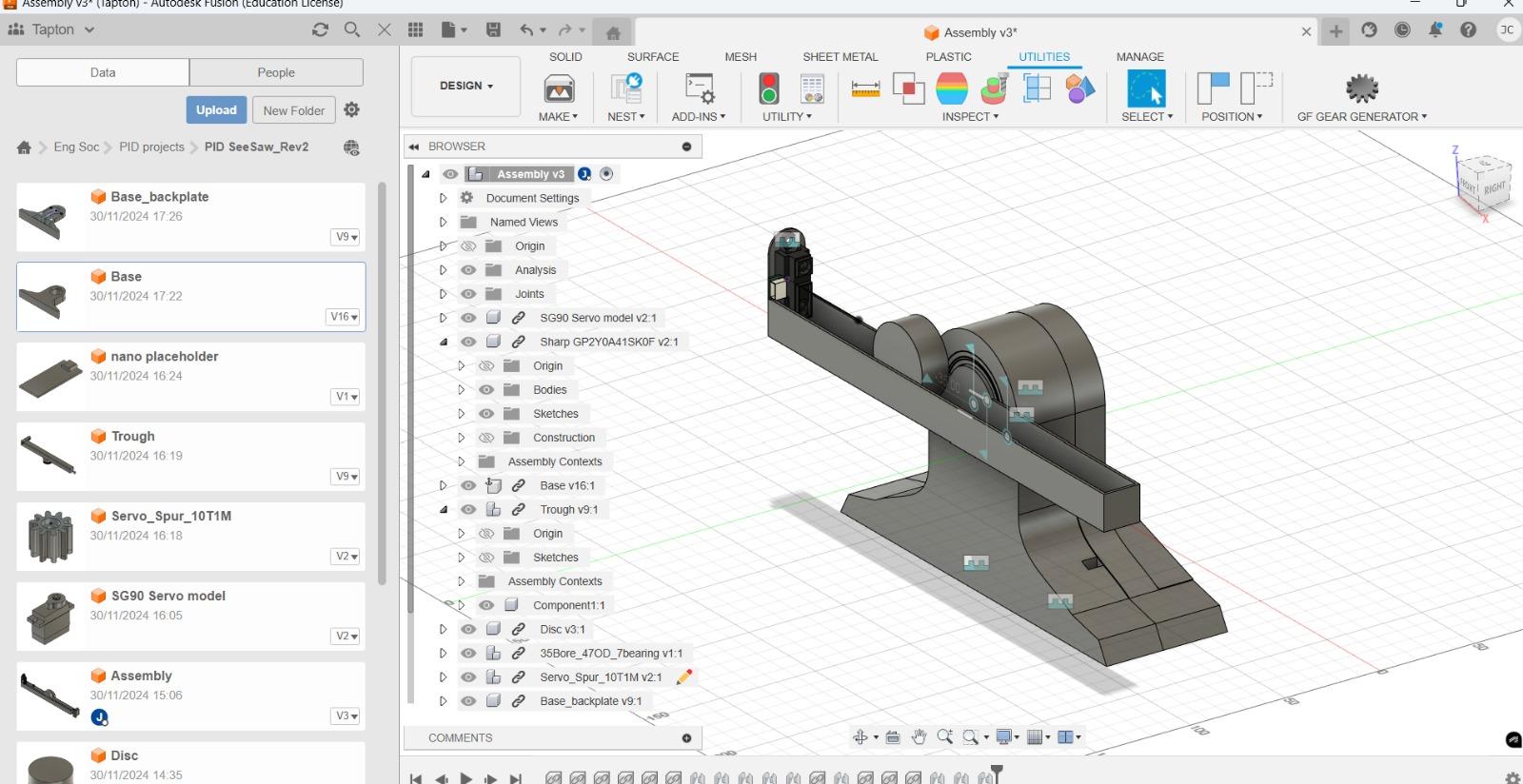
Task: Open the DESIGN workspace dropdown
Action: pos(465,86)
